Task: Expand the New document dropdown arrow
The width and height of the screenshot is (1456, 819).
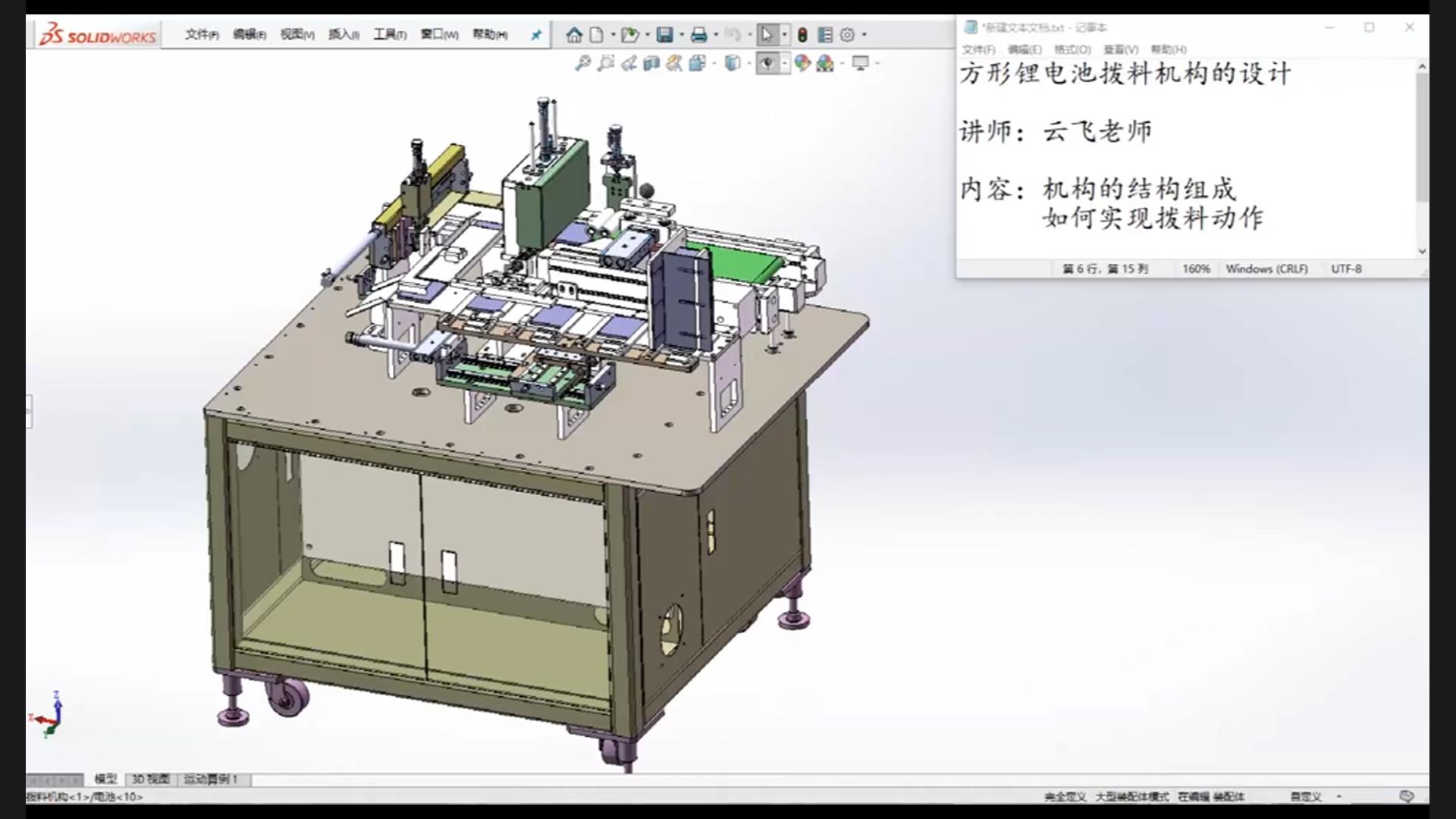Action: (x=613, y=35)
